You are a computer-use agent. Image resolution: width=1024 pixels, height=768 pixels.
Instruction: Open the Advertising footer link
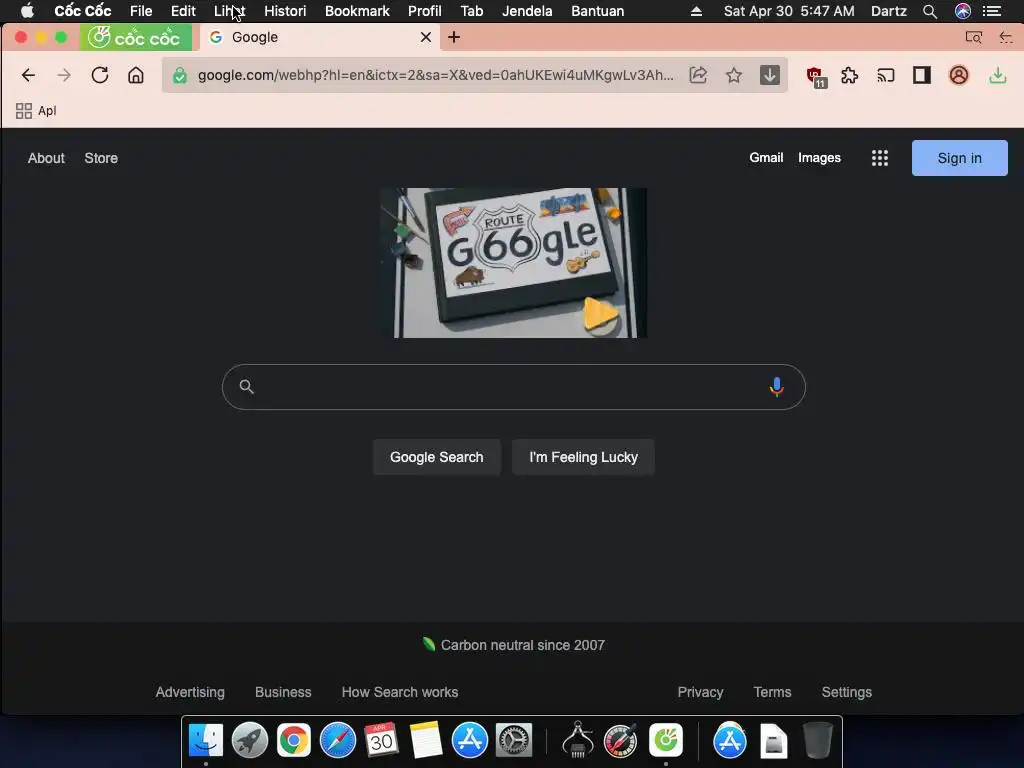190,692
